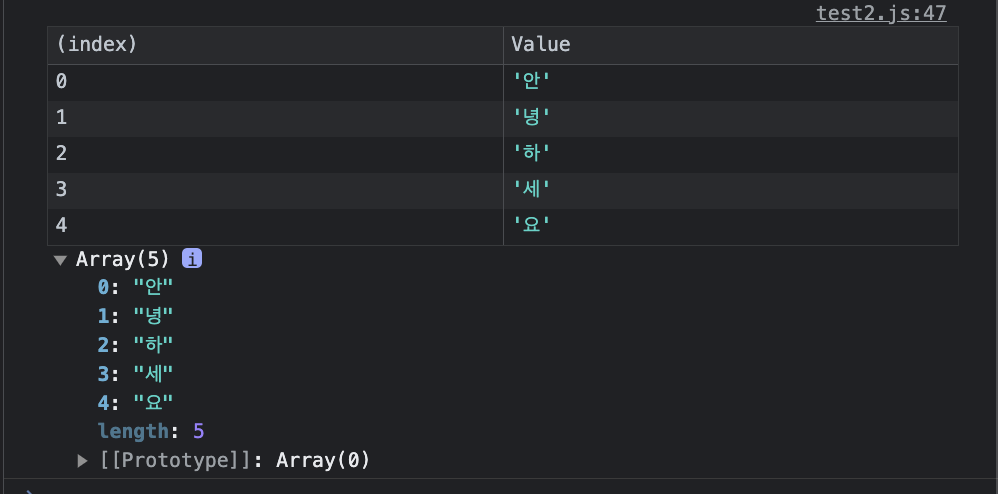This screenshot has height=494, width=998.
Task: Expand the [[Prototype]] entry
Action: (x=82, y=460)
